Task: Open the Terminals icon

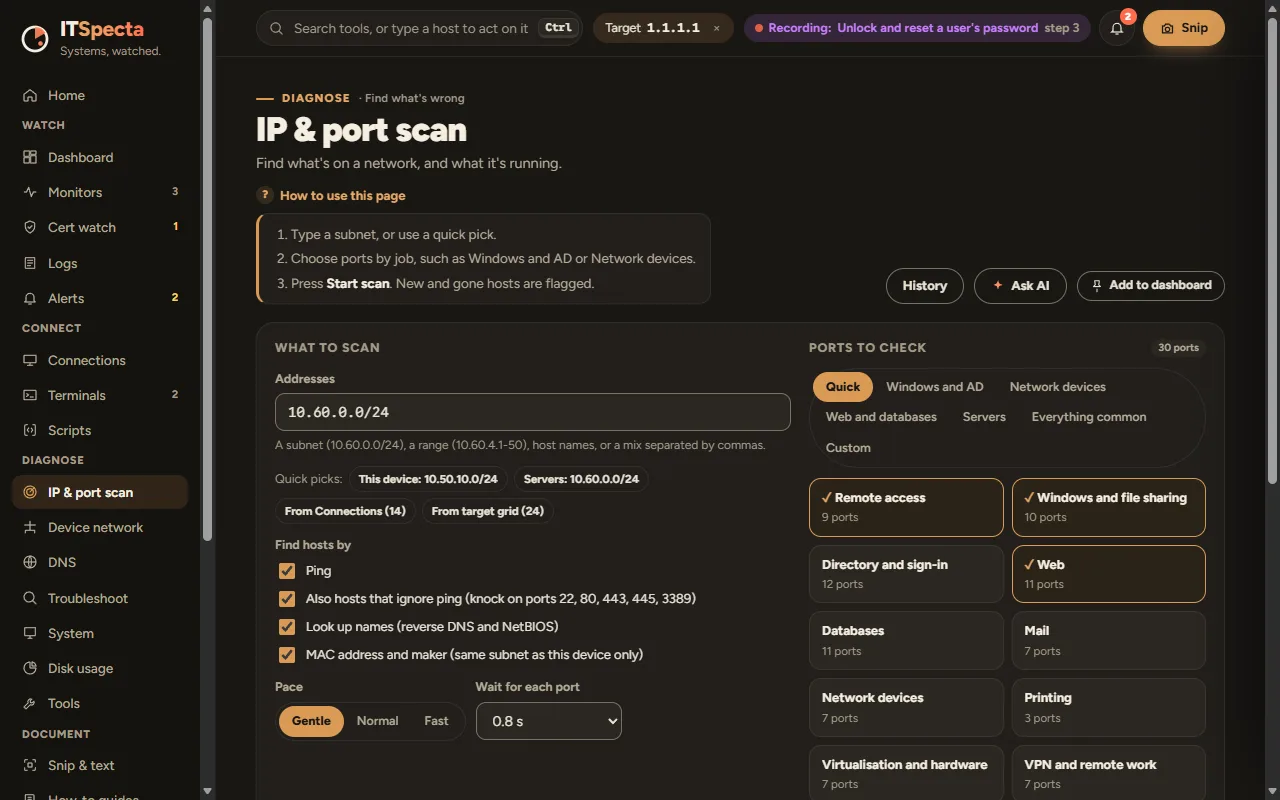Action: (30, 396)
